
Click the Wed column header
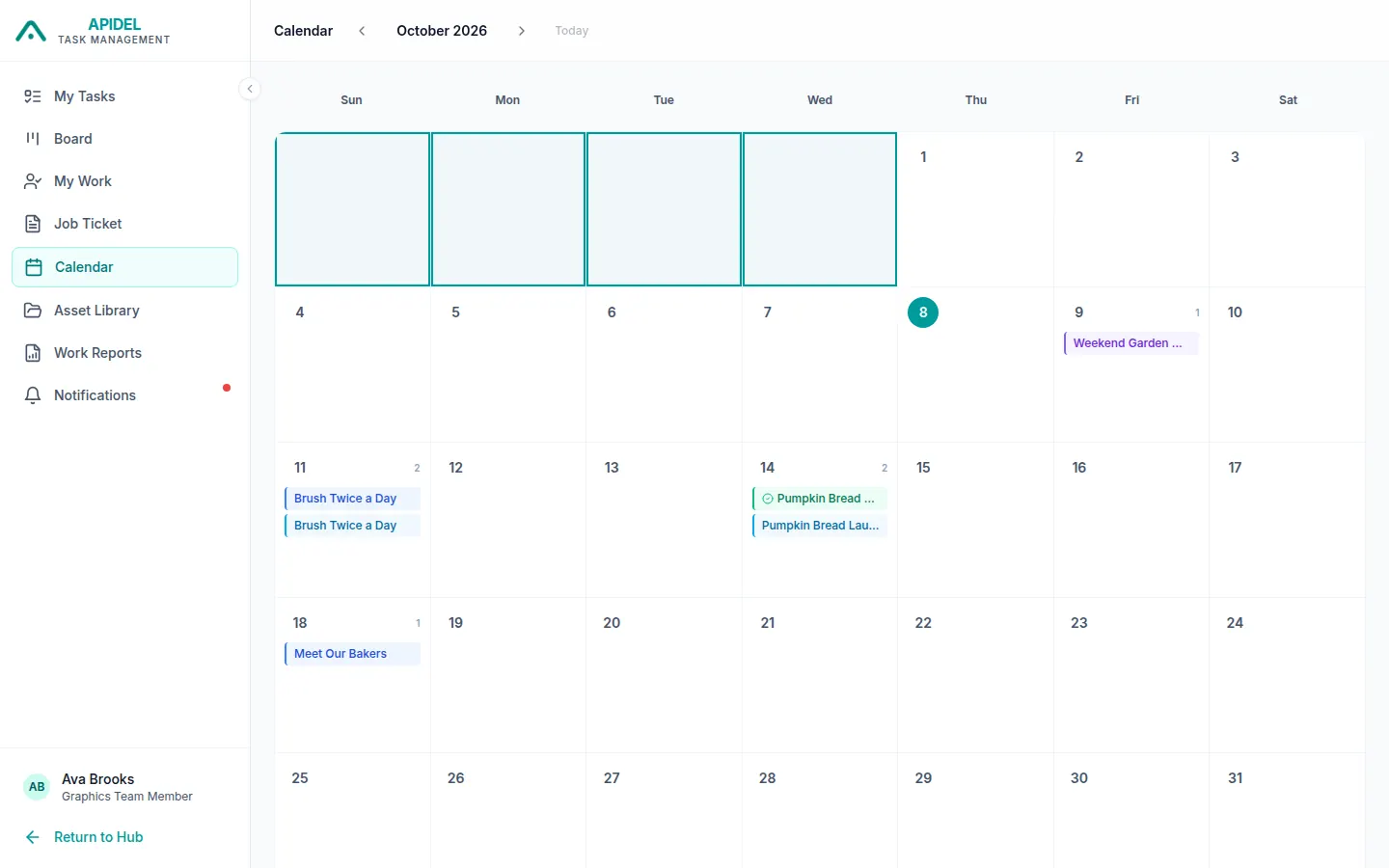click(x=820, y=100)
